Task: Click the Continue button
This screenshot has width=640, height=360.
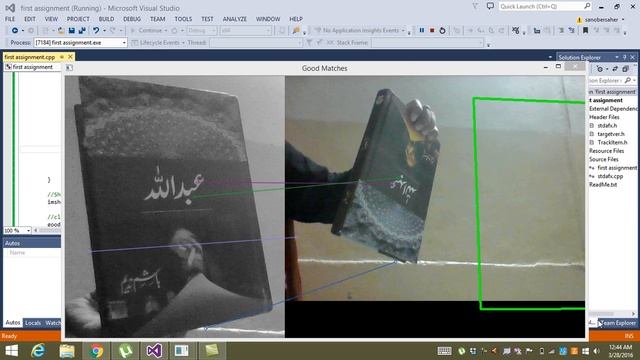Action: pos(147,30)
